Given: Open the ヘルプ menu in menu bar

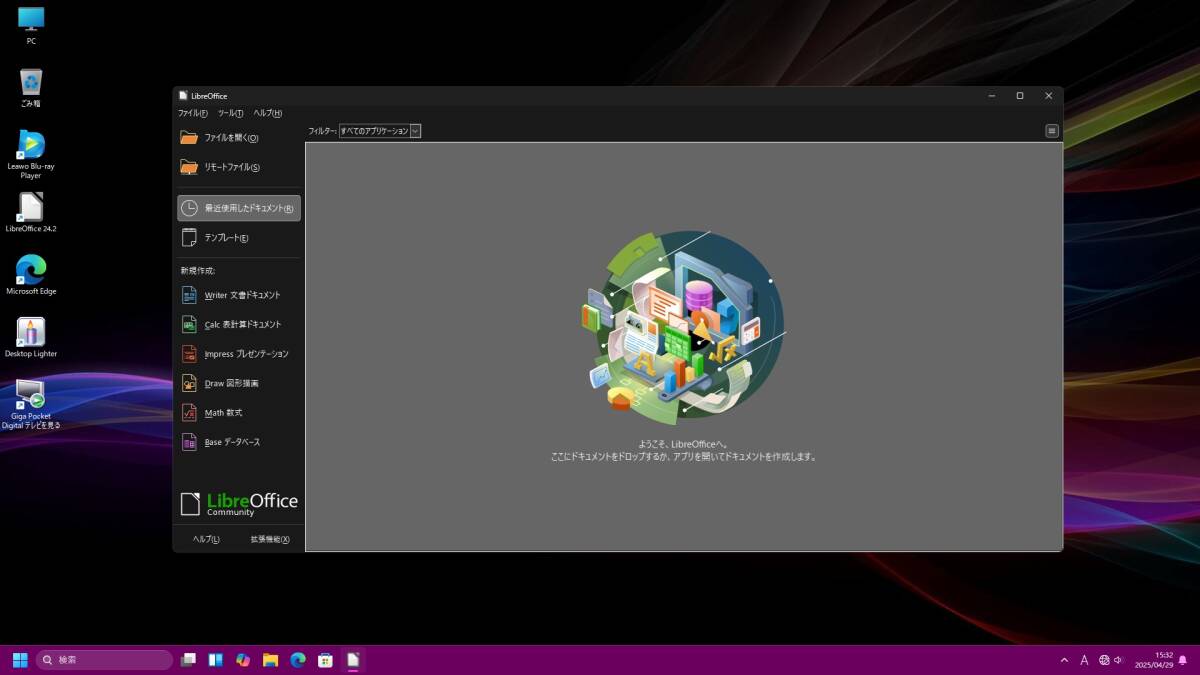Looking at the screenshot, I should point(267,113).
